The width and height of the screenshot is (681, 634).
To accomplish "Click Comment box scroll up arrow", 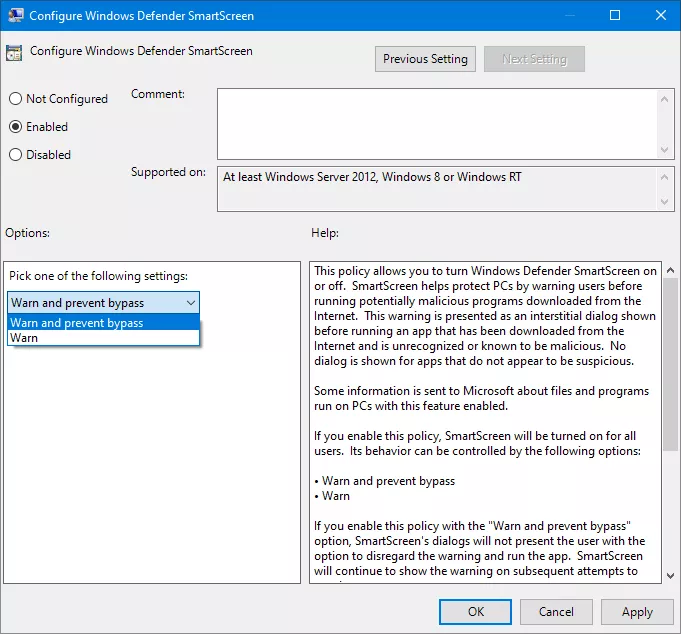I will coord(664,99).
